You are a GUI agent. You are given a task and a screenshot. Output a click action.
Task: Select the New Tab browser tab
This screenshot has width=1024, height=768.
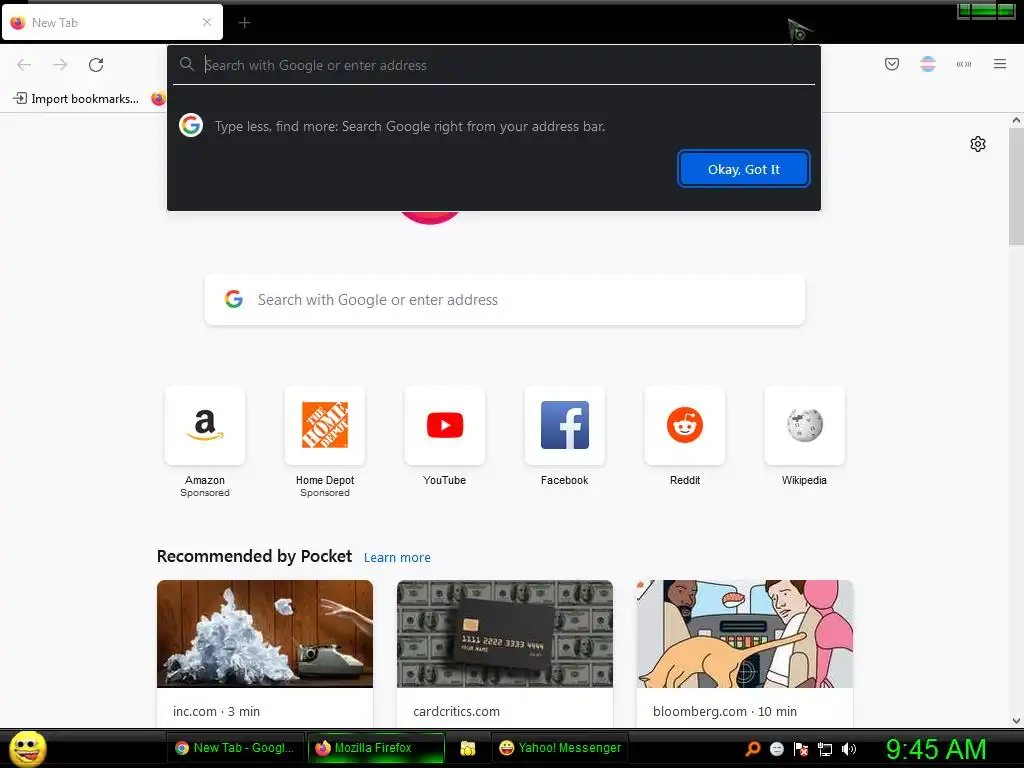pyautogui.click(x=112, y=23)
